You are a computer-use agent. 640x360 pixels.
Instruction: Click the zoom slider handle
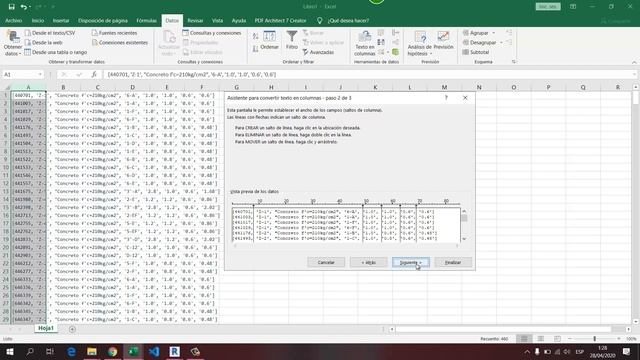pos(595,339)
